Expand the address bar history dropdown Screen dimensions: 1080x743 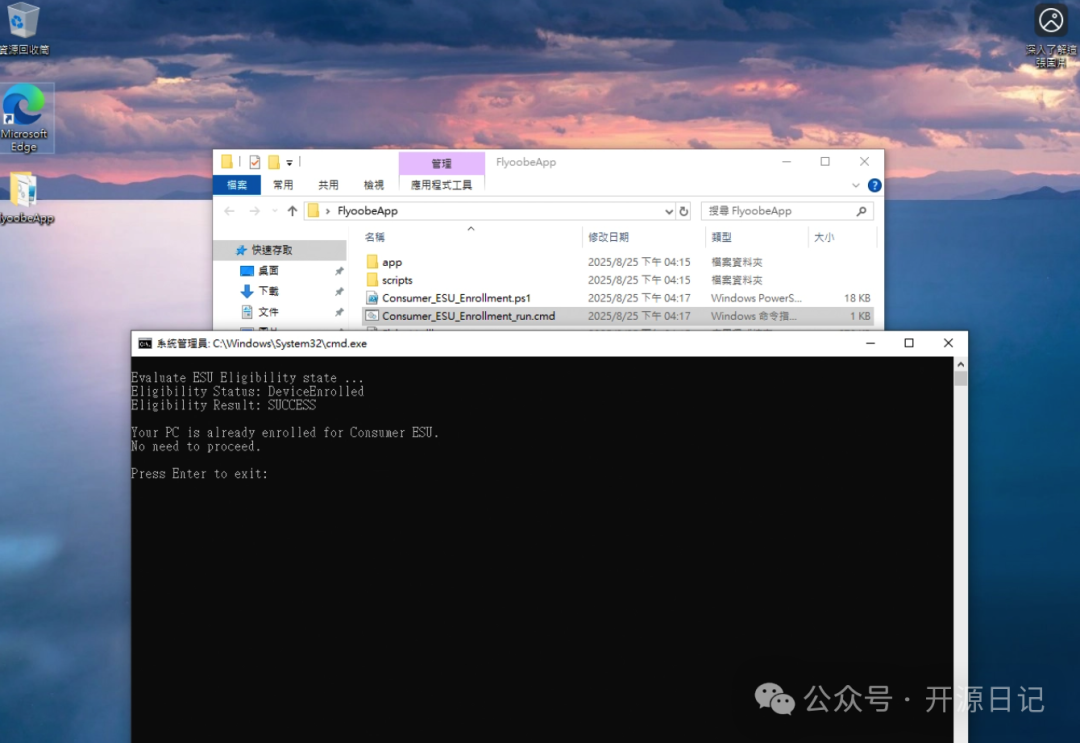click(669, 211)
